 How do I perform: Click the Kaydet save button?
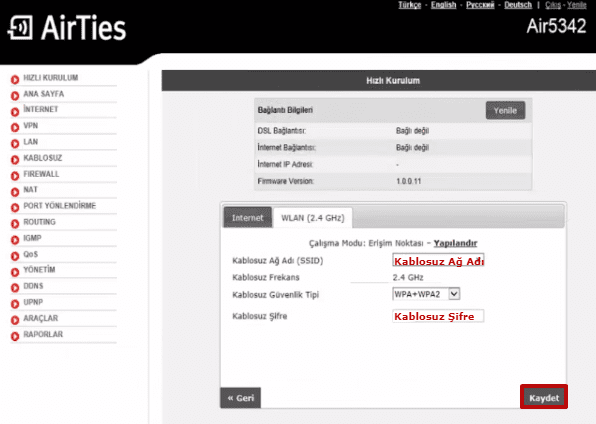(x=544, y=397)
